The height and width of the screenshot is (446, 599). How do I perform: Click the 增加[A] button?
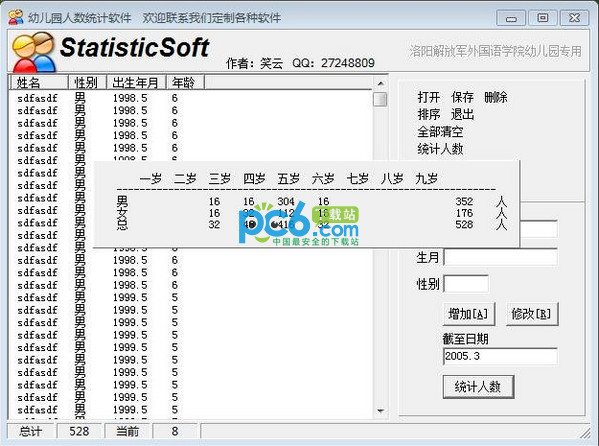coord(469,314)
